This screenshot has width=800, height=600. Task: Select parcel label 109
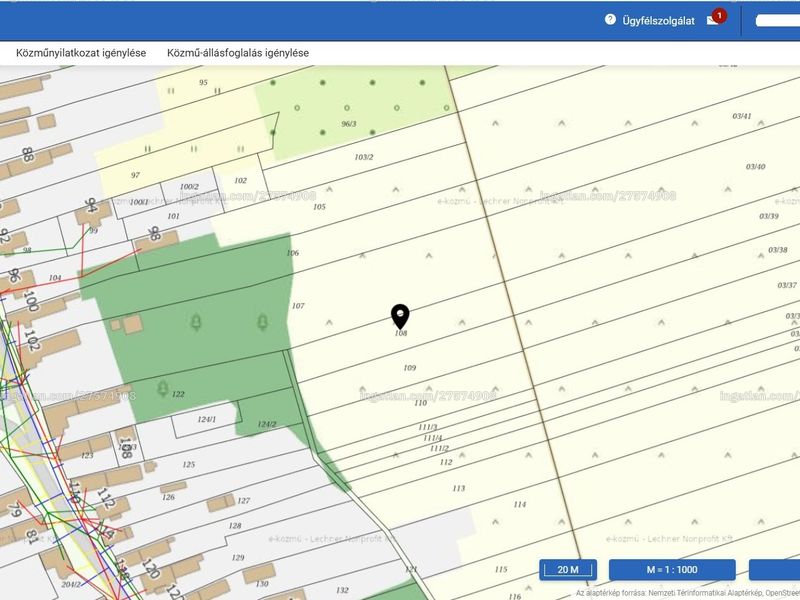[x=410, y=368]
